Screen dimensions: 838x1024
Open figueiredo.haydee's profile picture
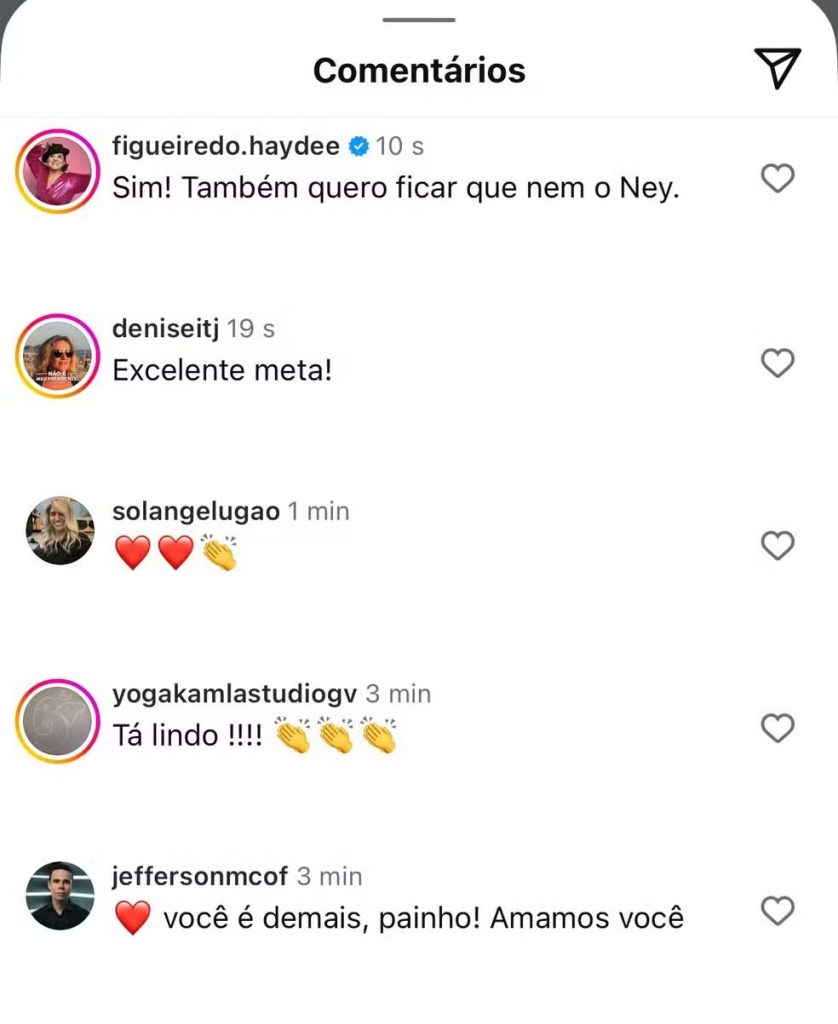point(55,171)
